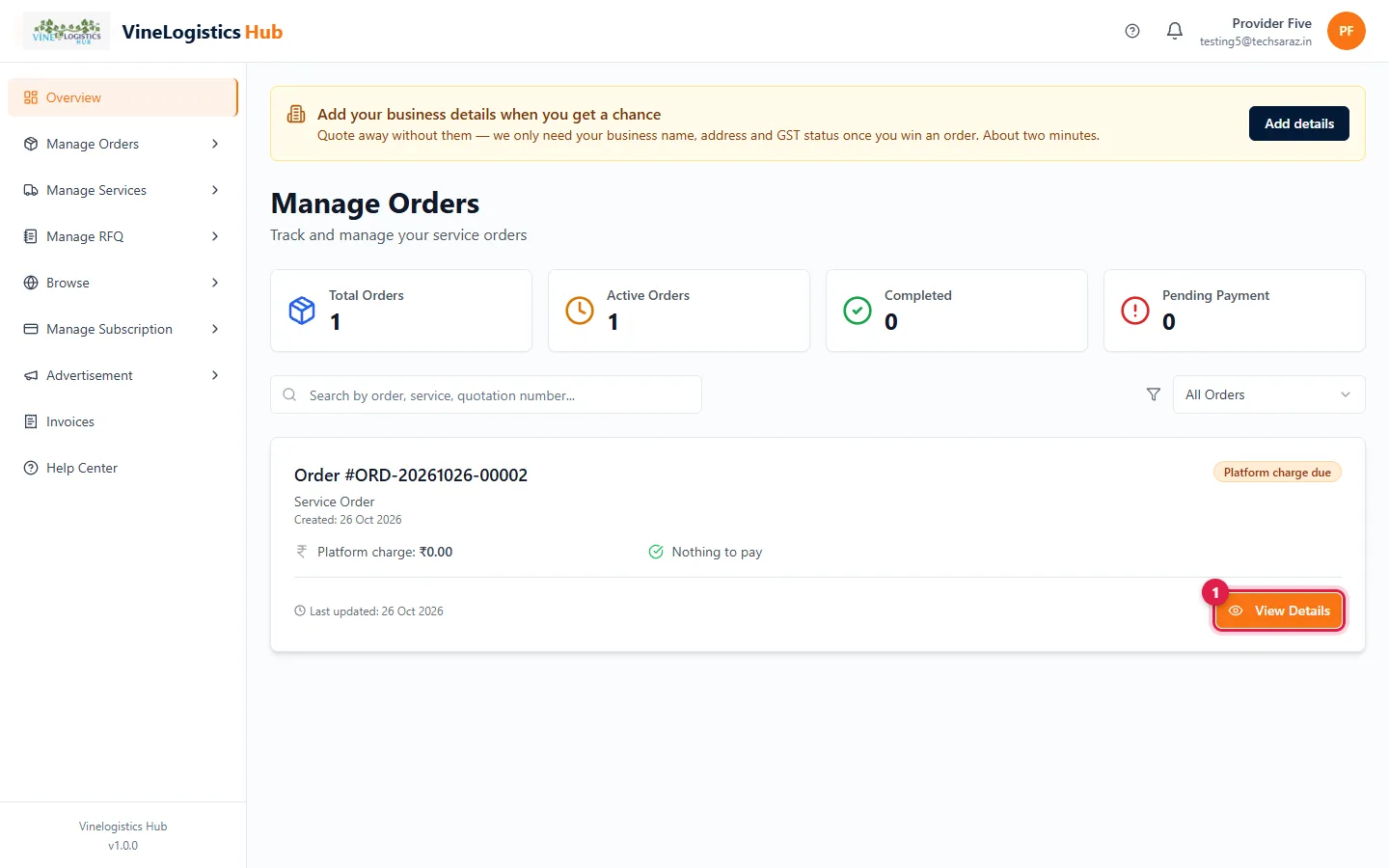Go to Overview in the sidebar
This screenshot has height=868, width=1389.
pos(123,97)
